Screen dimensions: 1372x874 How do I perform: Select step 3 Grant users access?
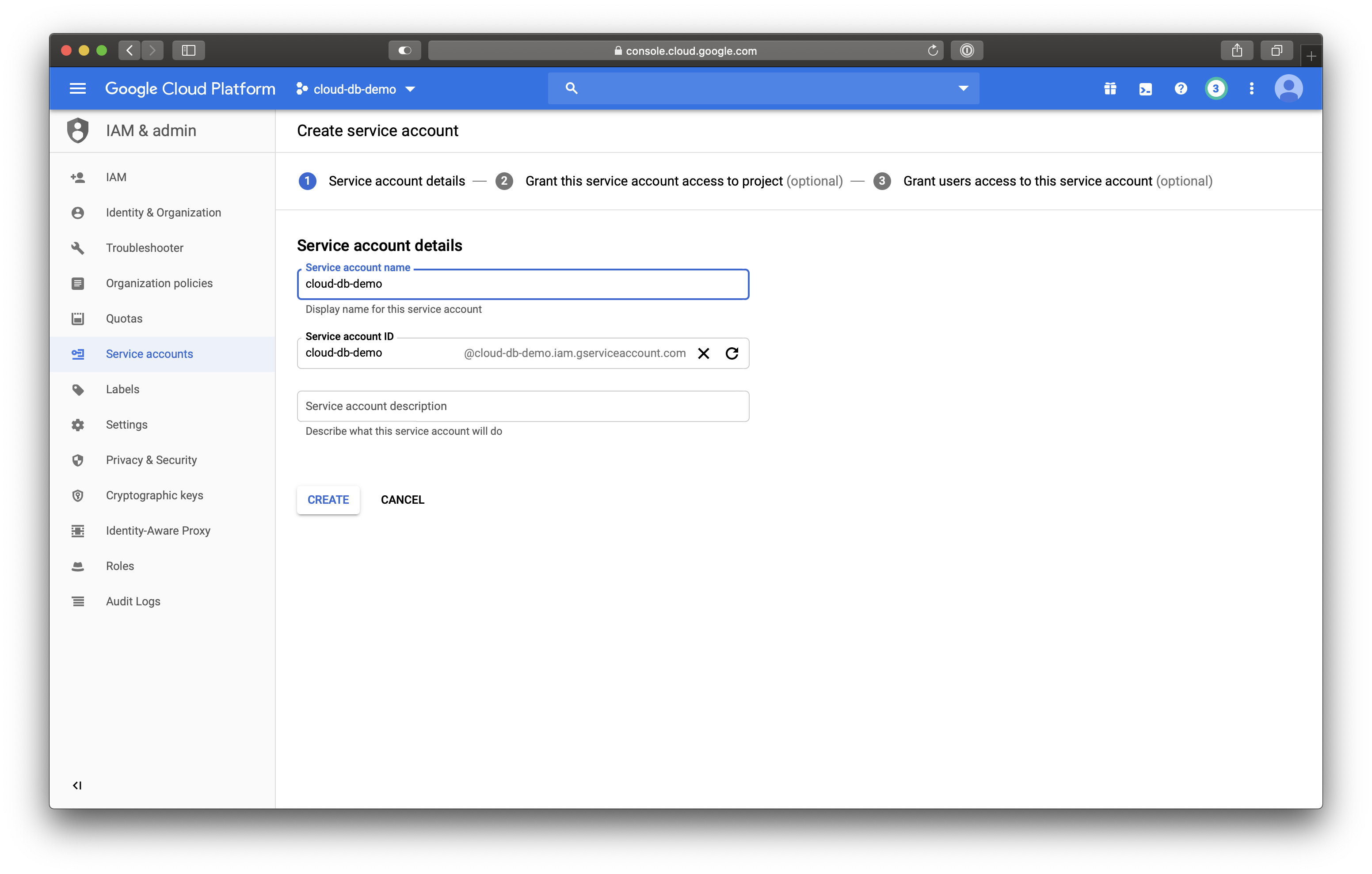pos(1043,181)
